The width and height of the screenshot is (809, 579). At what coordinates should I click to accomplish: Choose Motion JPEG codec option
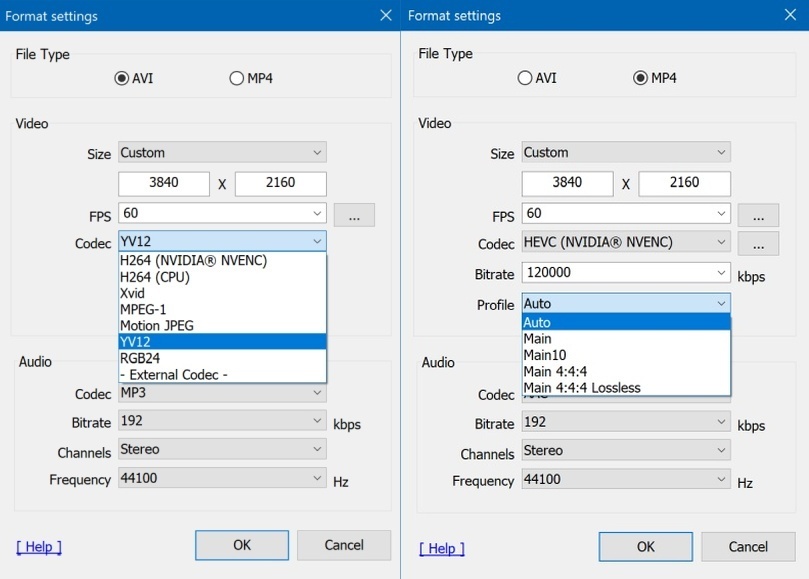pos(157,325)
